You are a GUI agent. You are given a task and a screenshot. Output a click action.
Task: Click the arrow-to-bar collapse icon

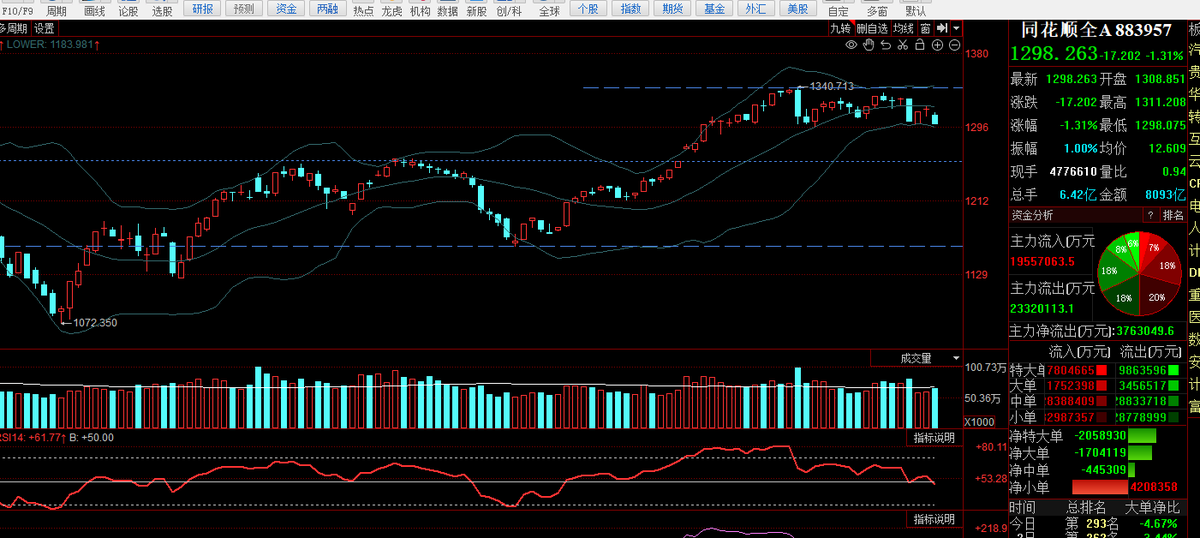[x=944, y=29]
